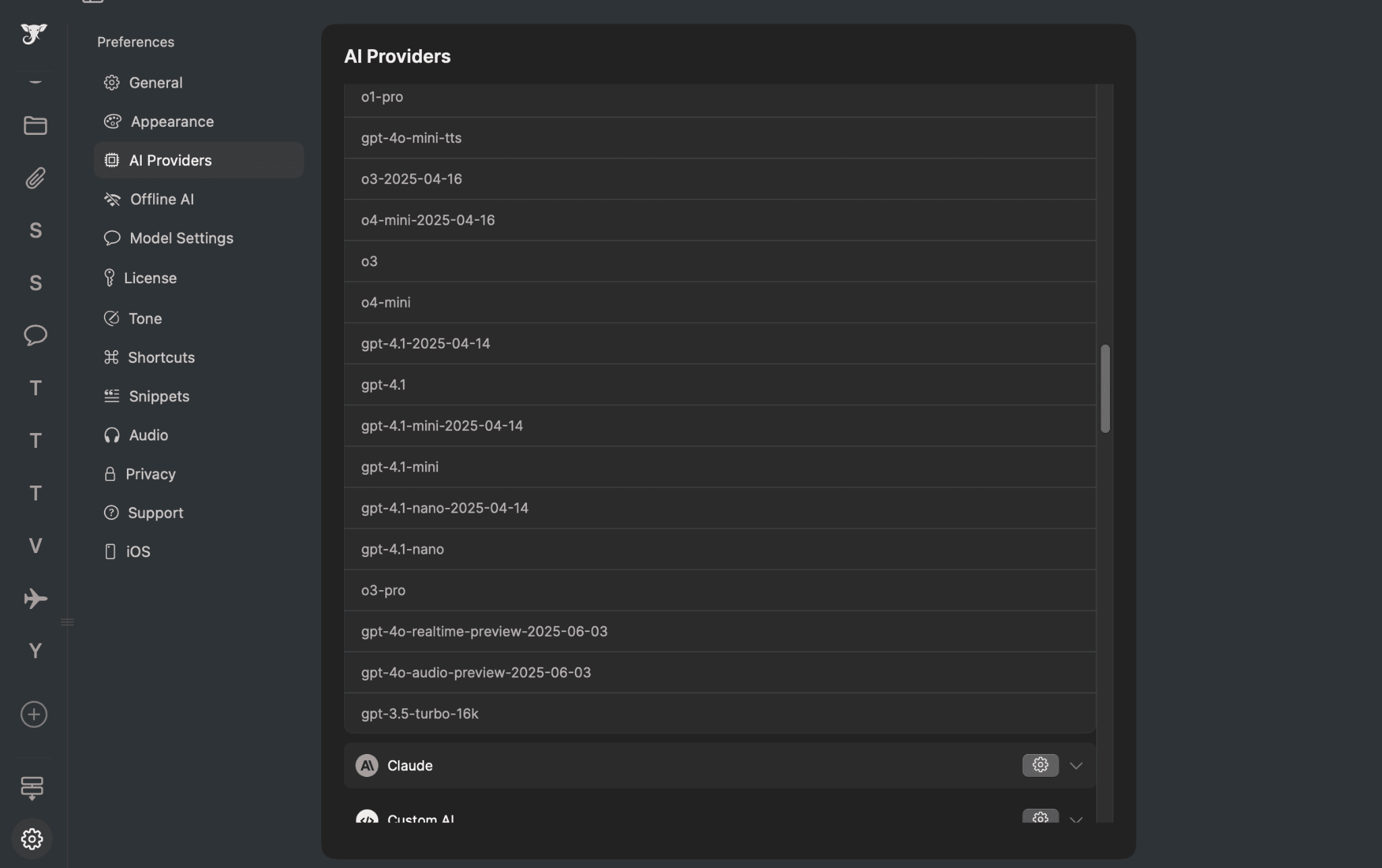Screen dimensions: 1382x868
Task: Click the headphones icon beside Audio
Action: 112,435
